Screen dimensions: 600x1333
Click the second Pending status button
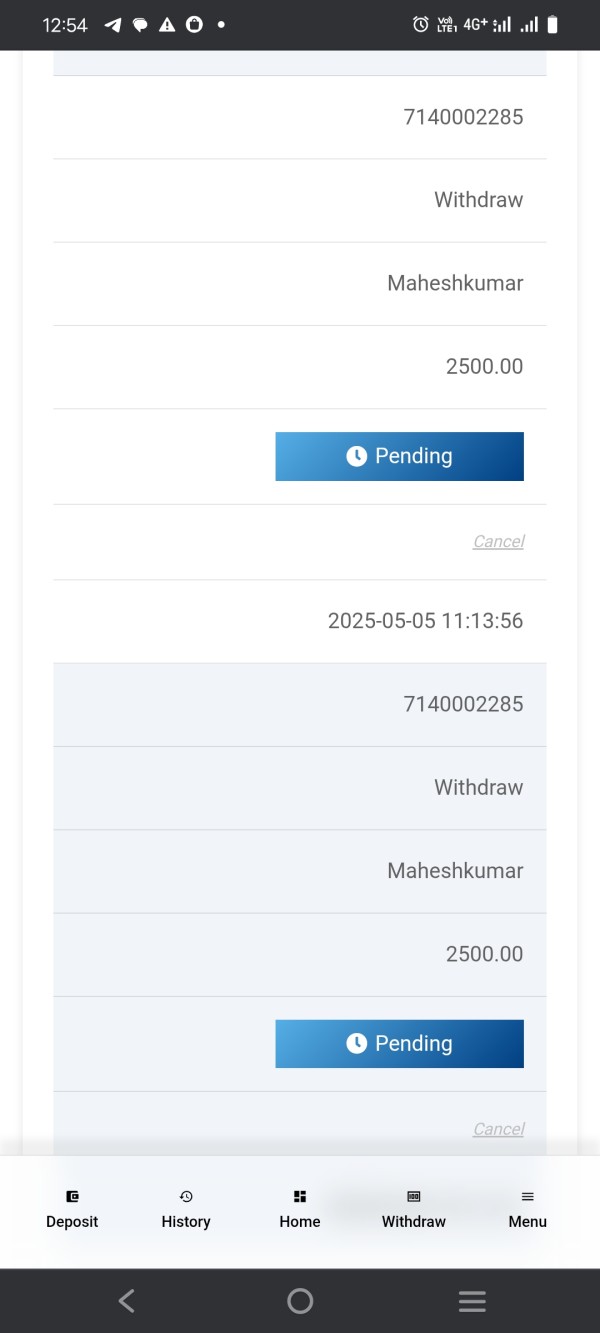point(399,1044)
